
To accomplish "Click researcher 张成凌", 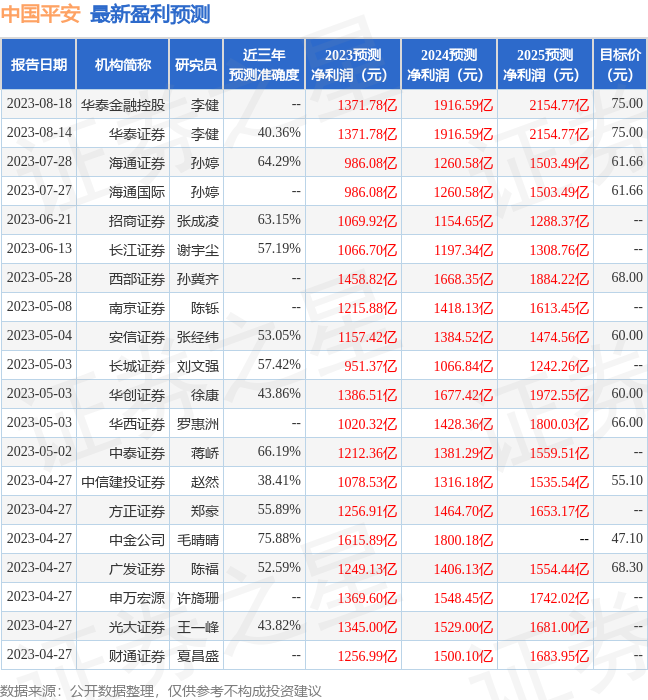I will pos(198,221).
